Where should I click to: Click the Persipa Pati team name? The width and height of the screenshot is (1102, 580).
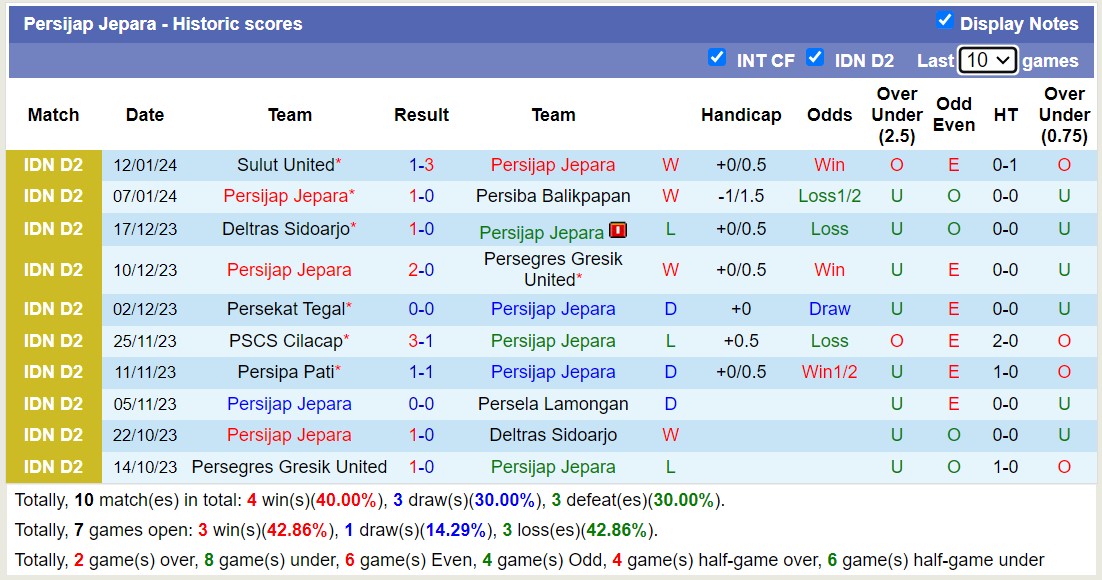[x=285, y=372]
